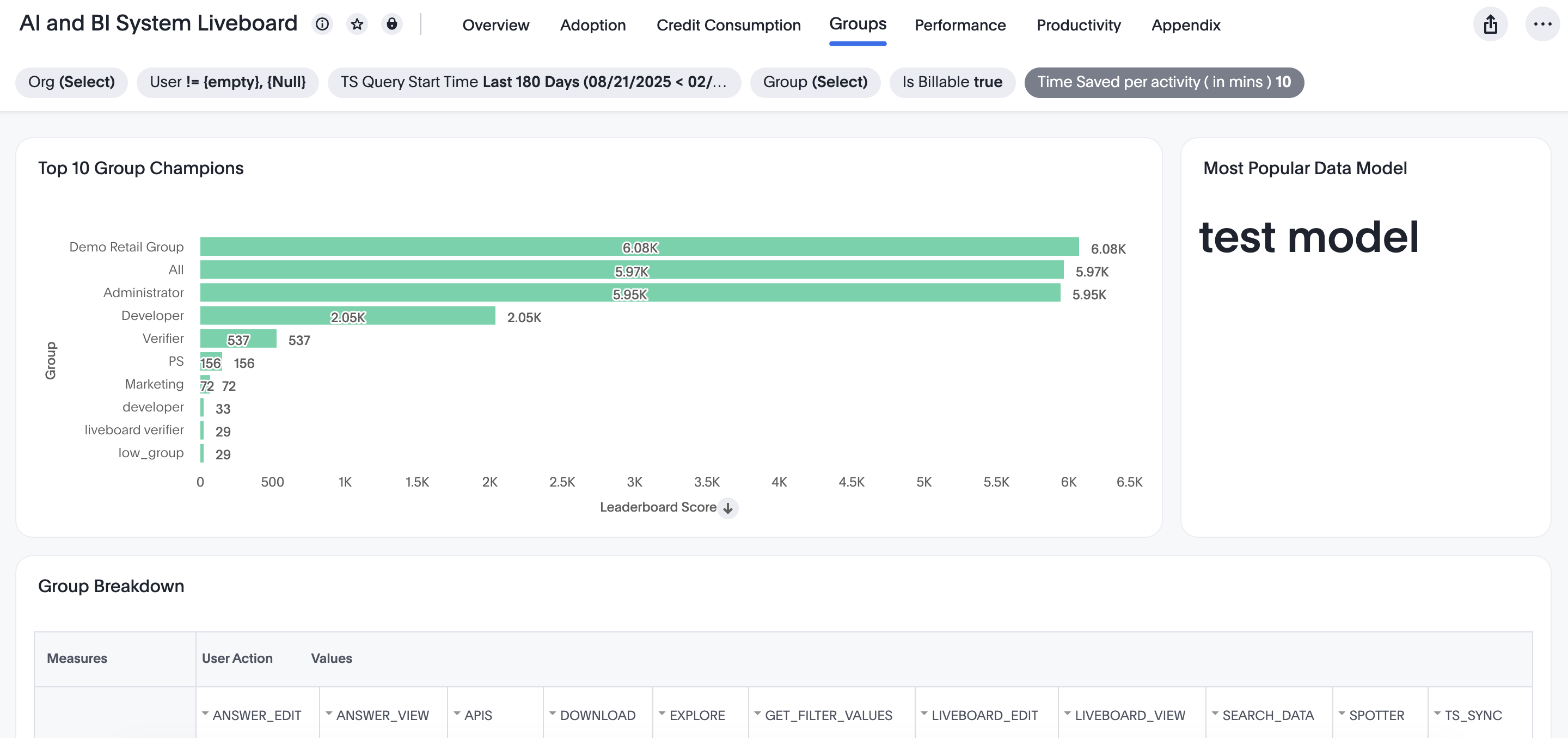Image resolution: width=1568 pixels, height=738 pixels.
Task: Click the share/export icon
Action: 1490,24
